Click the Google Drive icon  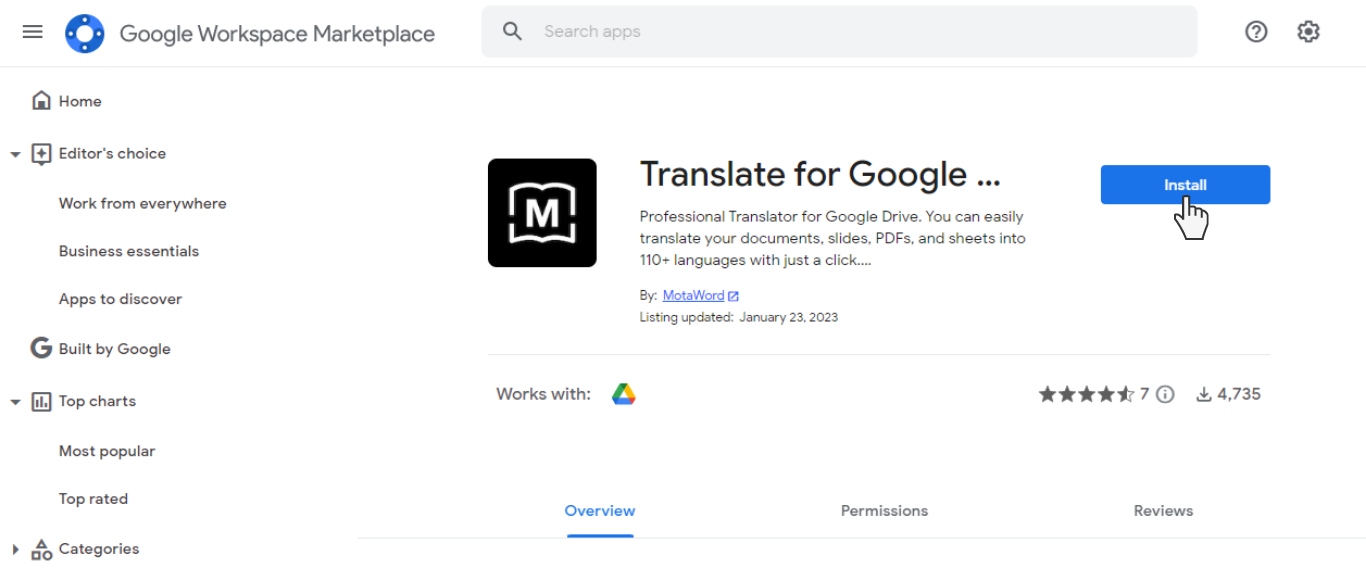click(x=624, y=394)
